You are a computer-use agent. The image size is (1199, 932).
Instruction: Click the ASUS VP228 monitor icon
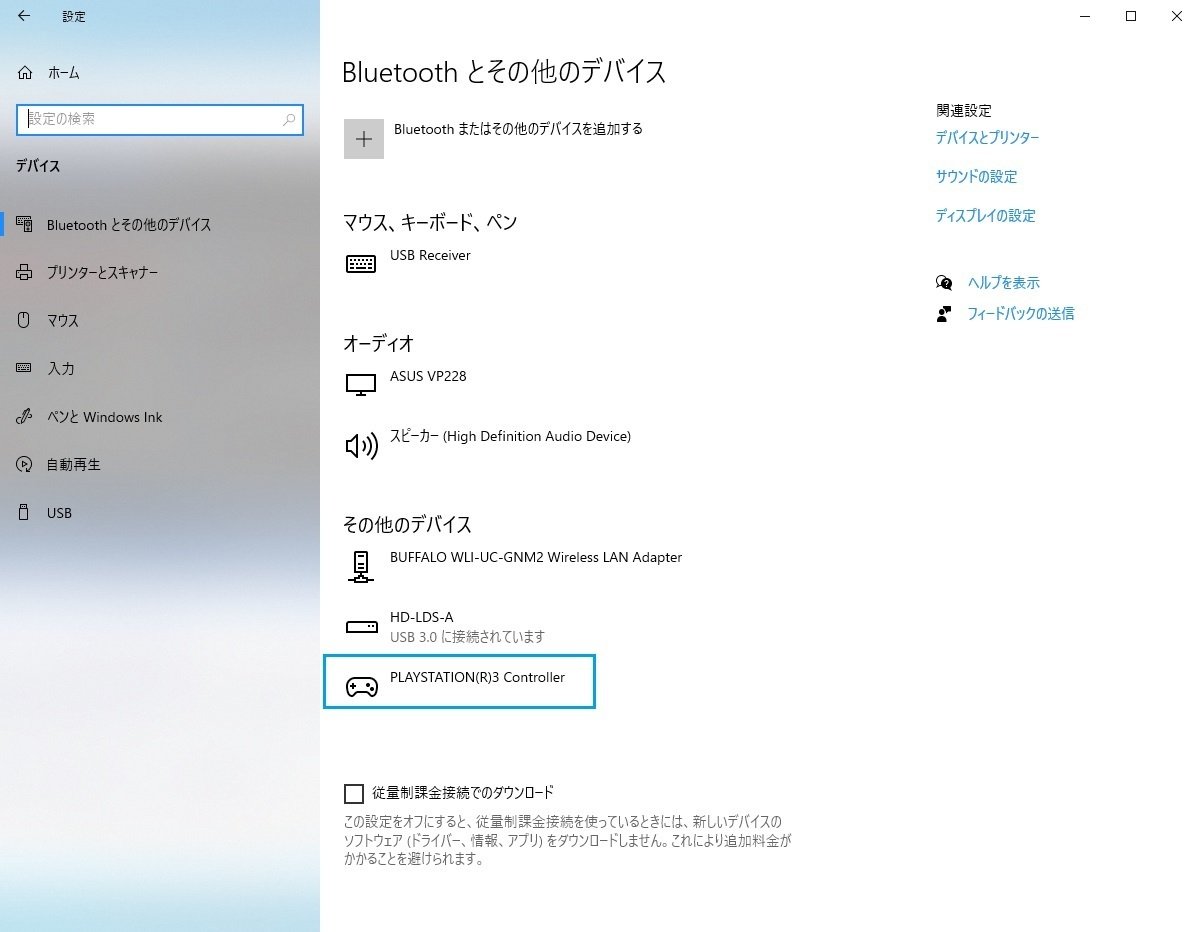pos(361,385)
